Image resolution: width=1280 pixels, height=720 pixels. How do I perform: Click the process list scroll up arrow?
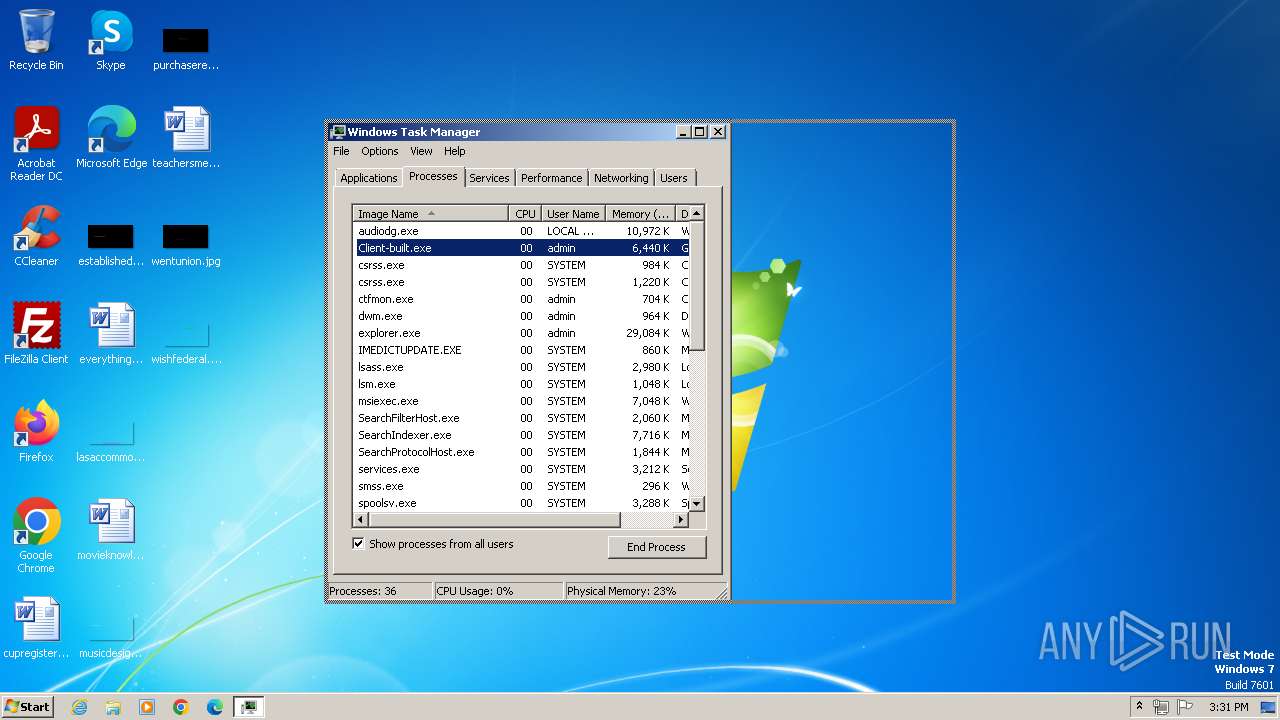click(697, 213)
